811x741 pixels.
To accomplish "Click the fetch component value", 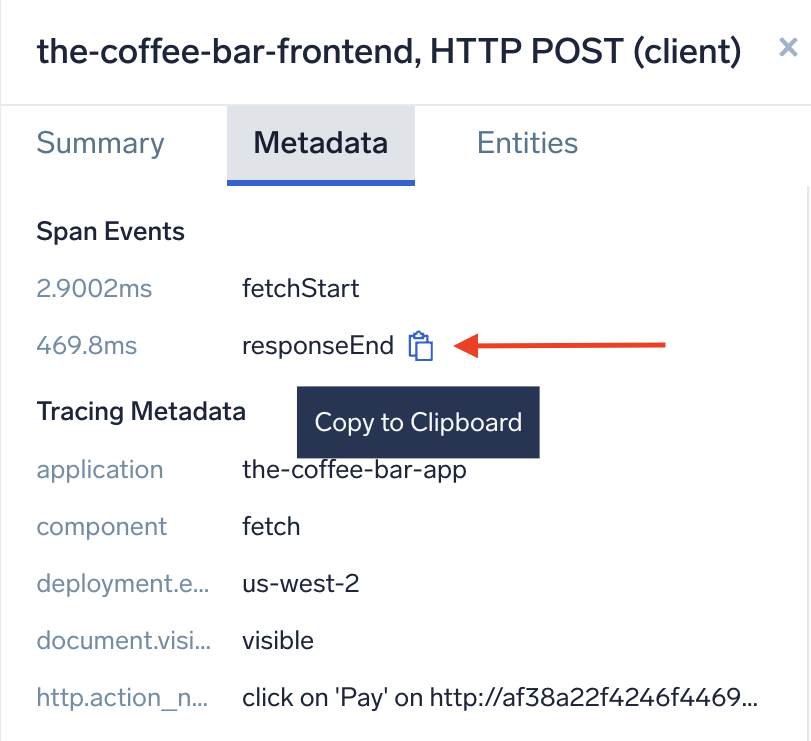I will point(271,526).
